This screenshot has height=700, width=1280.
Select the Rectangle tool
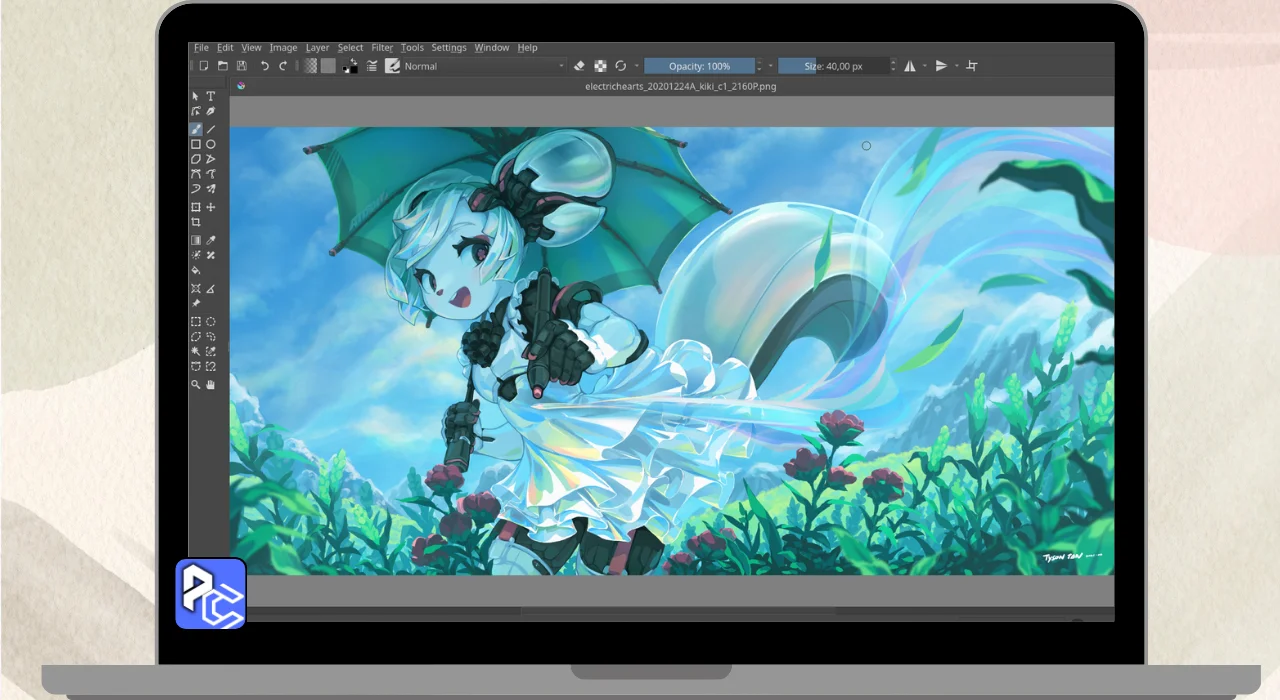pos(196,144)
